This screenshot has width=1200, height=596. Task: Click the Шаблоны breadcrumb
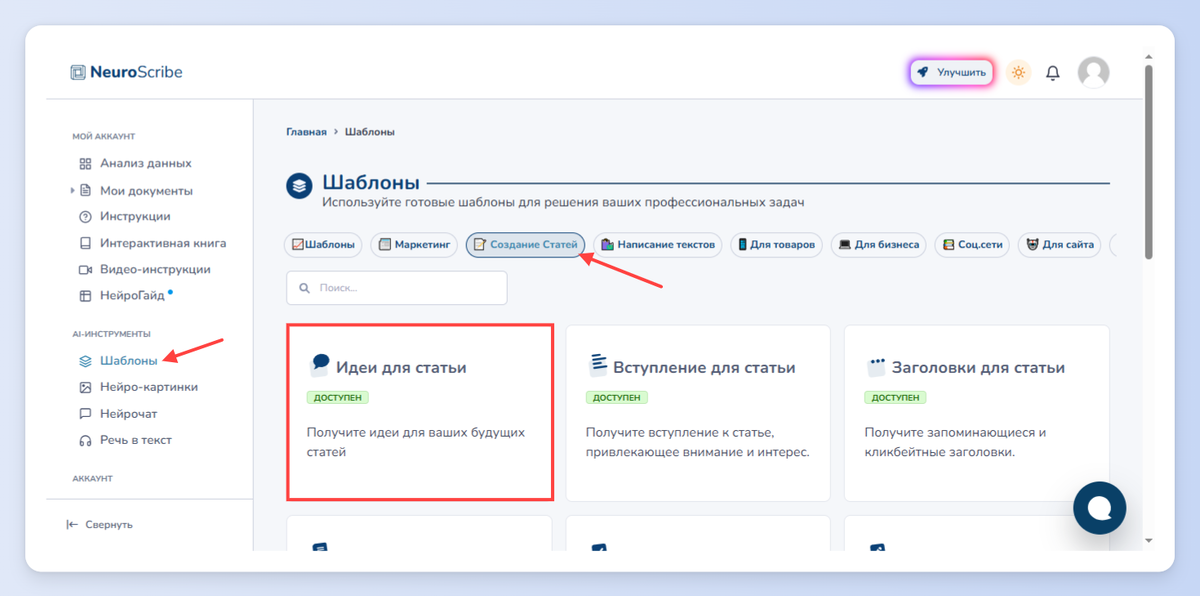(370, 131)
